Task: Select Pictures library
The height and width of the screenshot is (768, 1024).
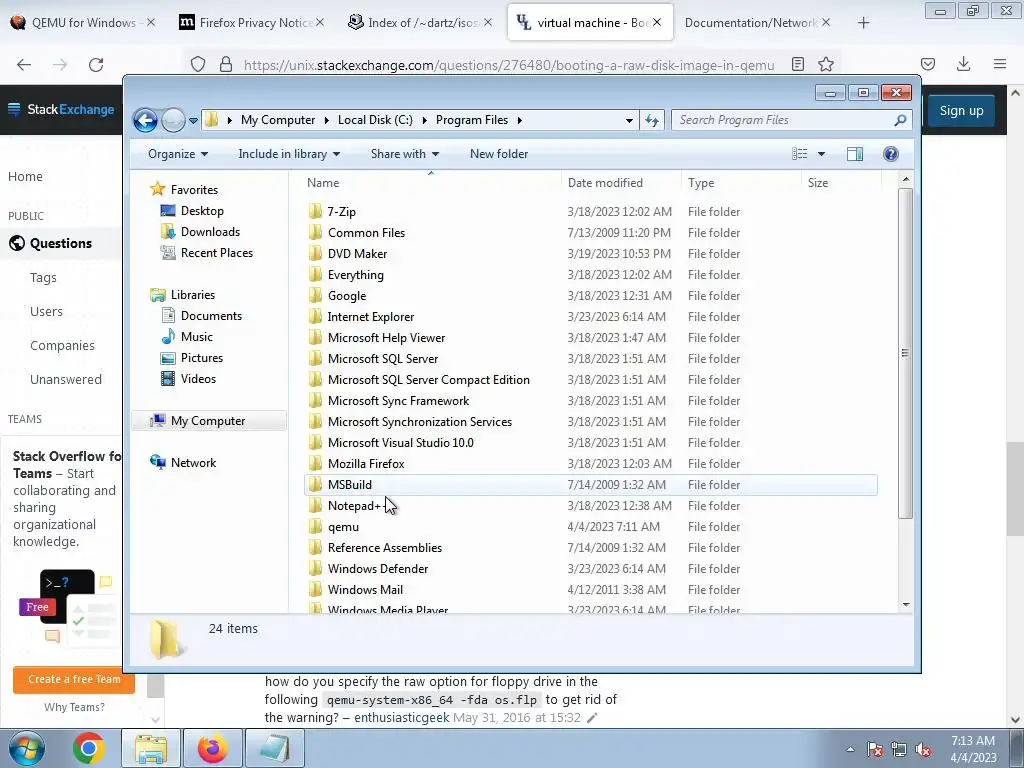Action: tap(202, 358)
